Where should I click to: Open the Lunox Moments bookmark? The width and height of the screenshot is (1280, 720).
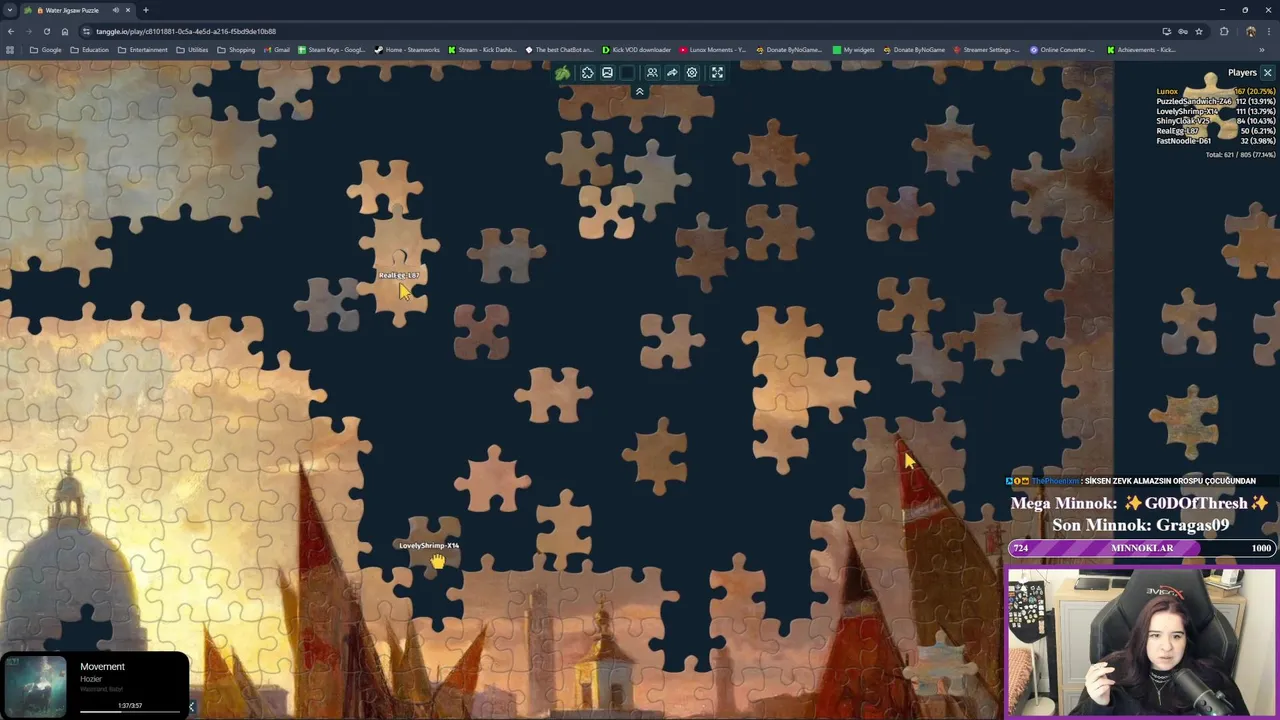pos(713,50)
